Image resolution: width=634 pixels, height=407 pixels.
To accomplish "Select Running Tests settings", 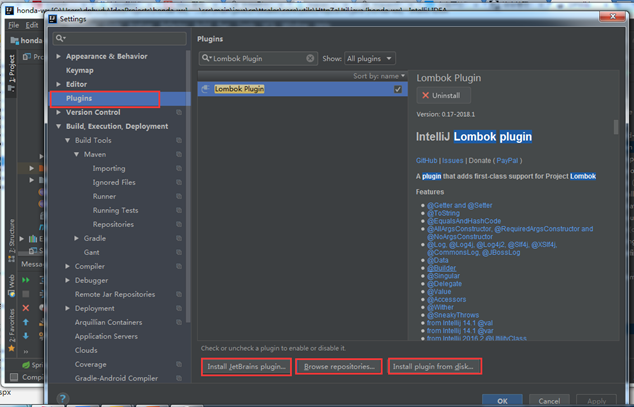I will (115, 211).
